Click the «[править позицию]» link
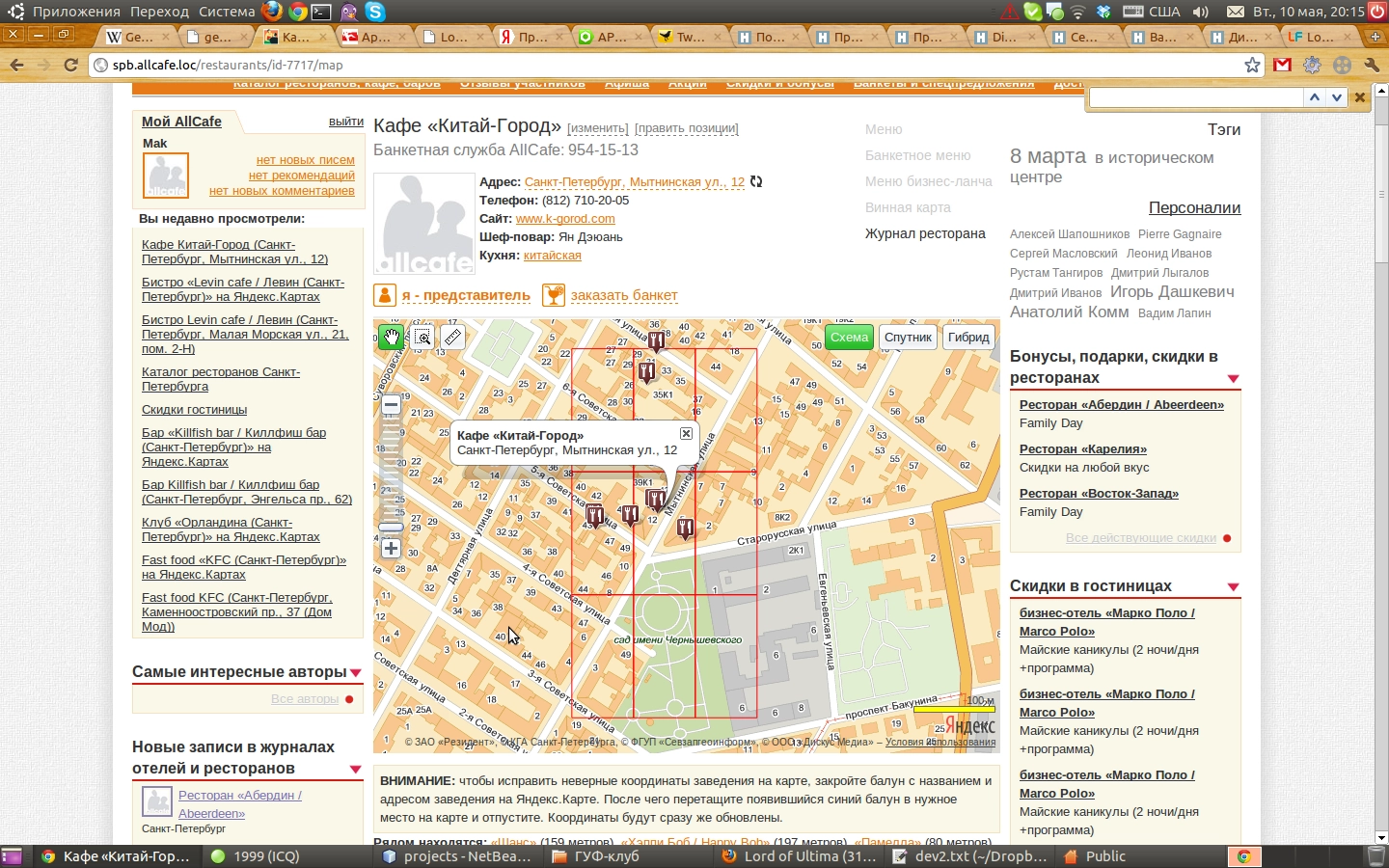Image resolution: width=1389 pixels, height=868 pixels. pos(687,128)
